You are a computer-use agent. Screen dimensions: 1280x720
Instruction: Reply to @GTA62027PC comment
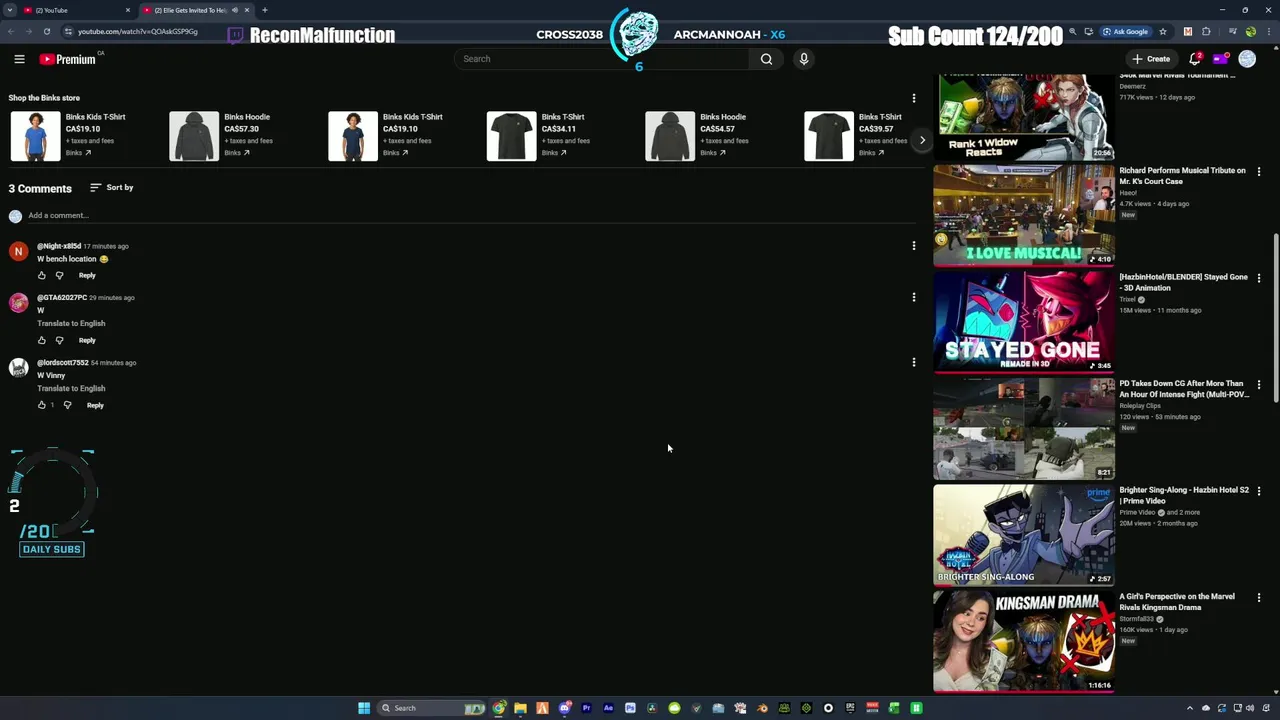[87, 340]
